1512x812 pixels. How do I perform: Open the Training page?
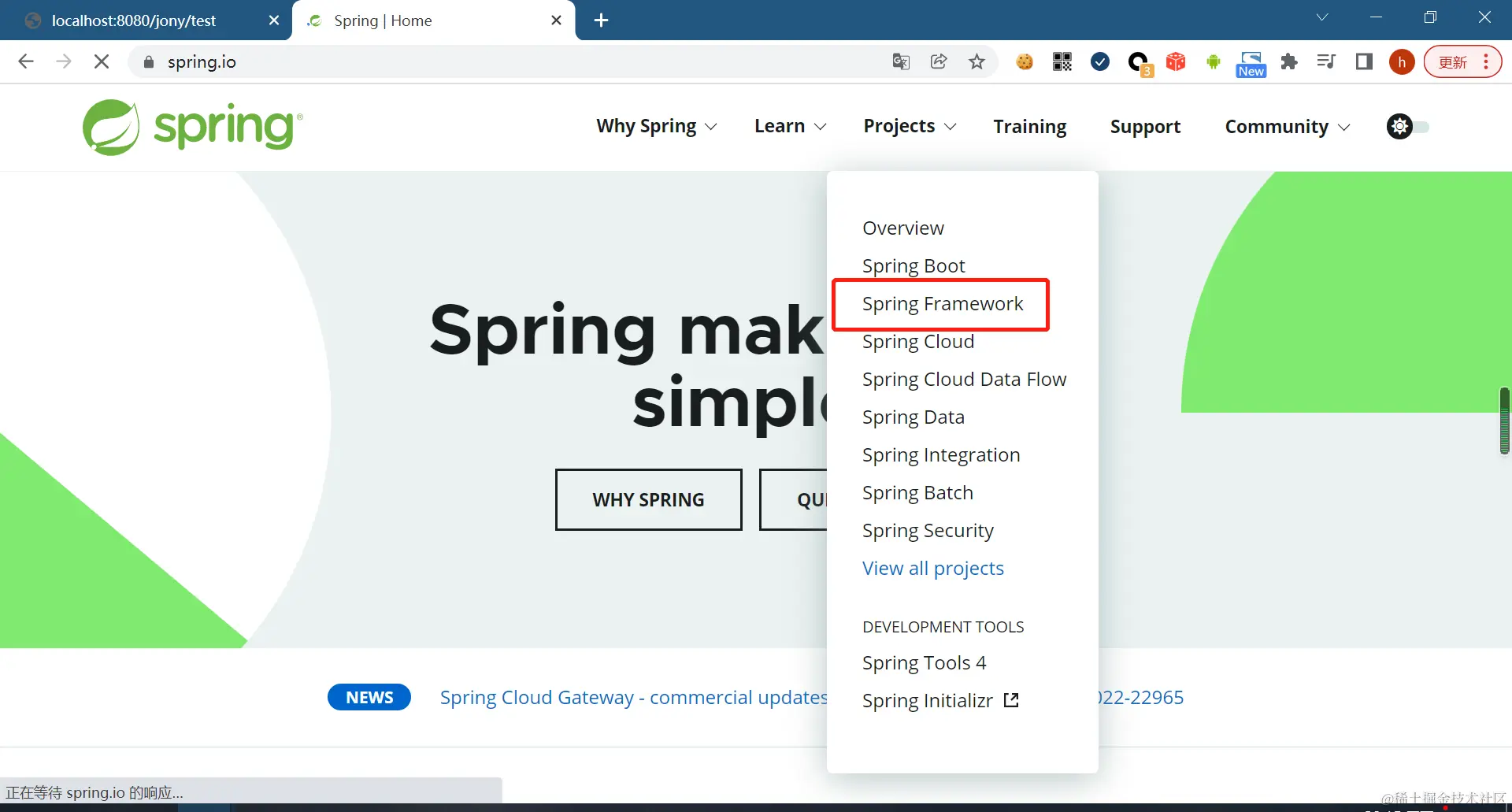(1030, 127)
